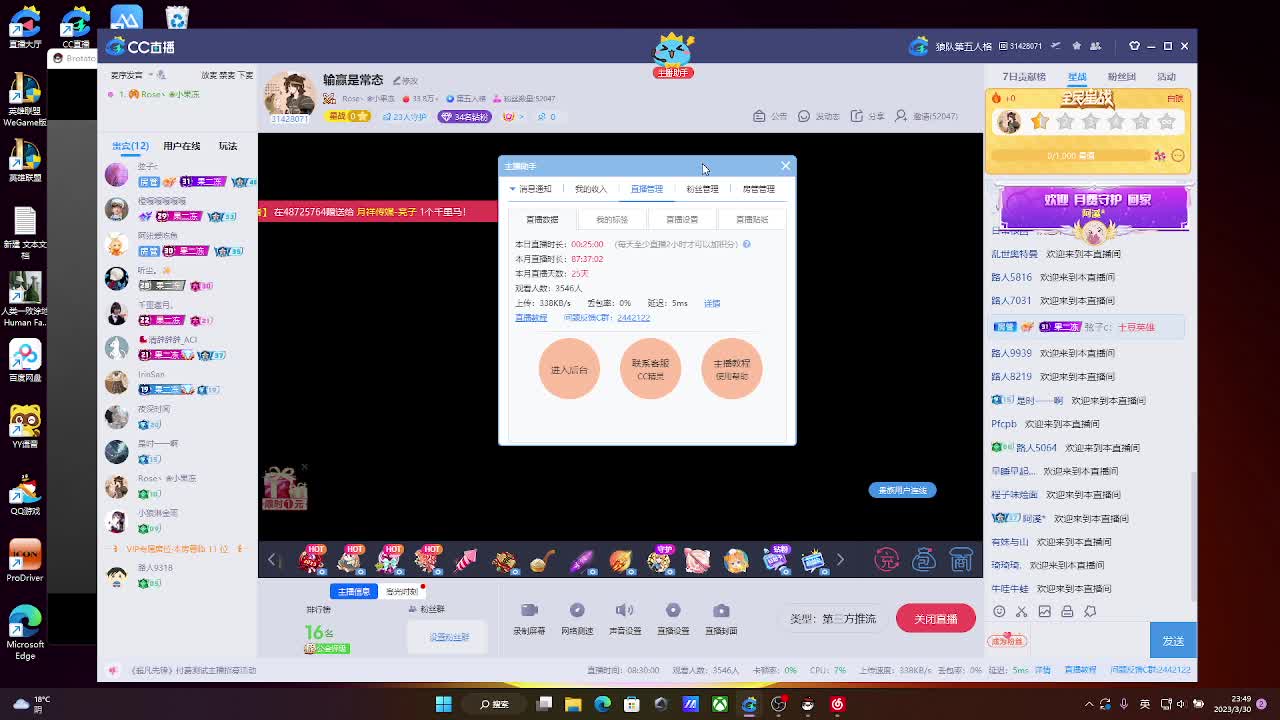Click the streamer avatar thumbnail

point(291,95)
